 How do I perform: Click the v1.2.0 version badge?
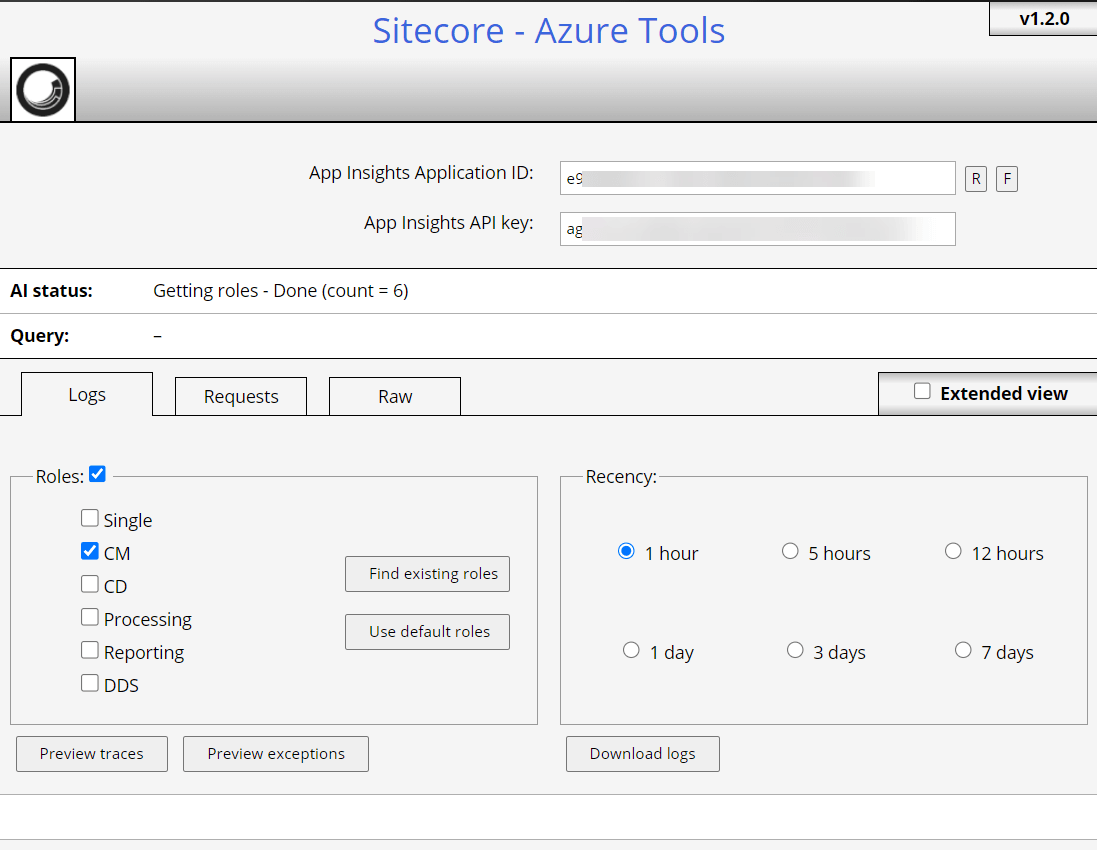point(1043,19)
